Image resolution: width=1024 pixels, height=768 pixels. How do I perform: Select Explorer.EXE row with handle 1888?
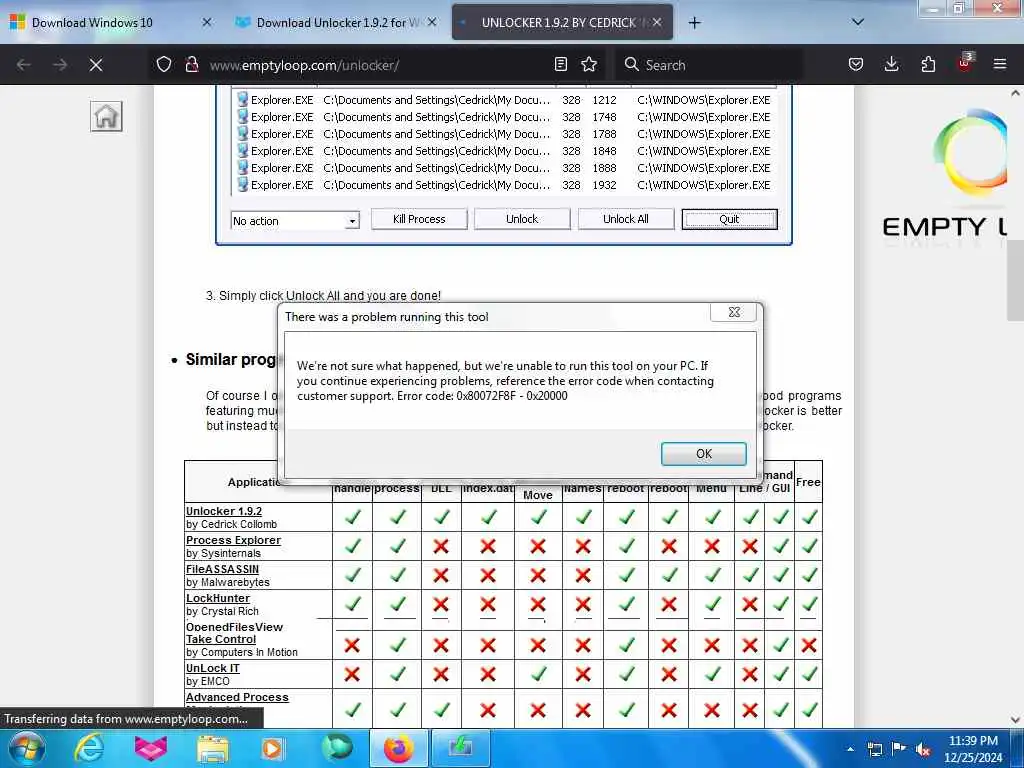(x=504, y=168)
